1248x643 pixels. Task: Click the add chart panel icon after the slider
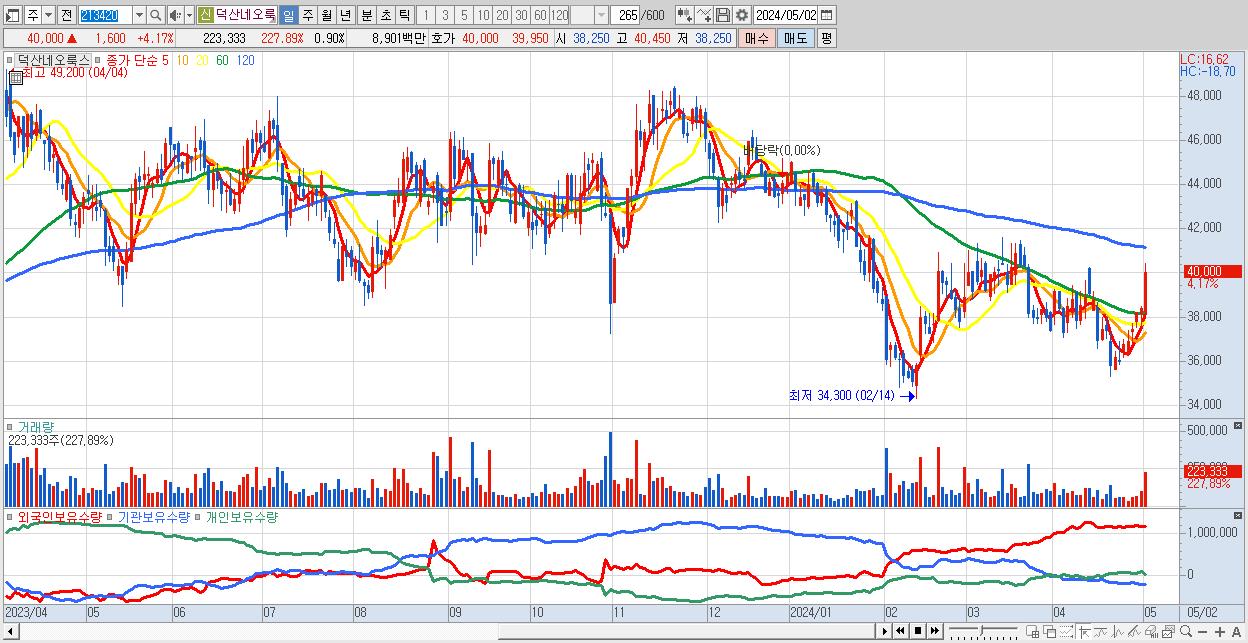[x=1033, y=632]
